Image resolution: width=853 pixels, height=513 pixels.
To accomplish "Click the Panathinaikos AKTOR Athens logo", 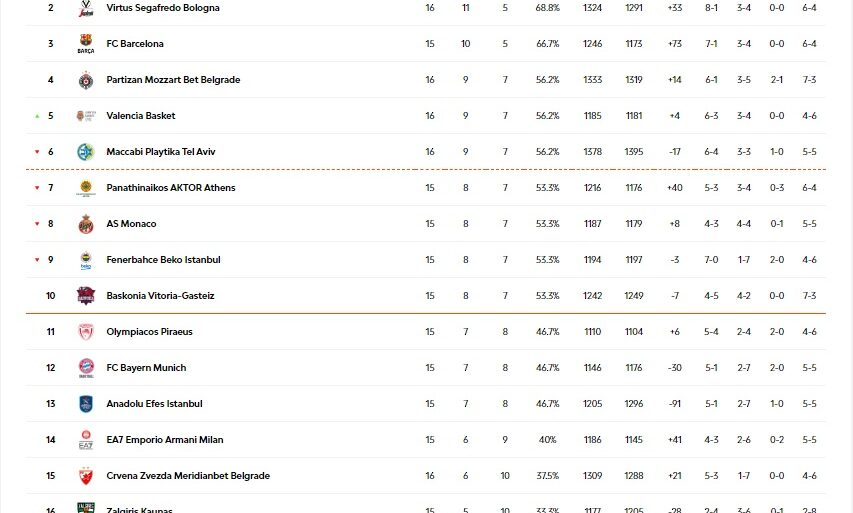I will pos(85,188).
